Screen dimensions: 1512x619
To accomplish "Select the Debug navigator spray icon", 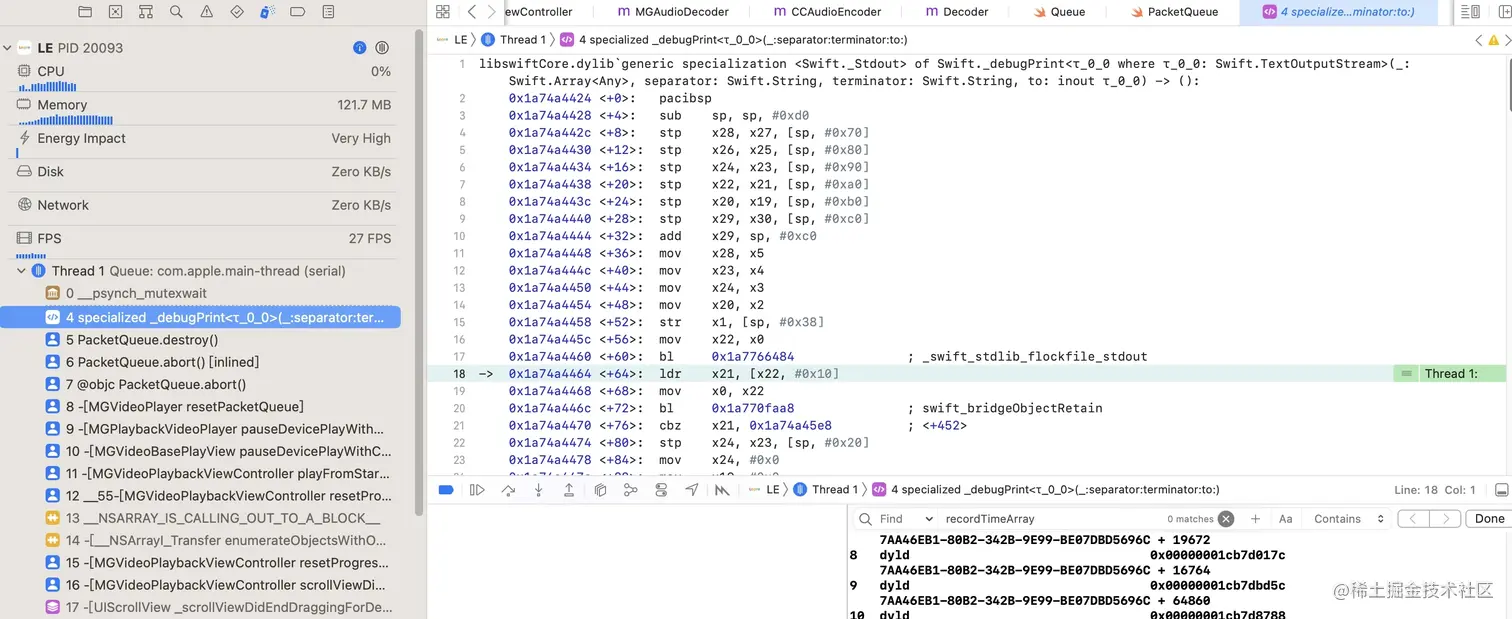I will pyautogui.click(x=267, y=12).
